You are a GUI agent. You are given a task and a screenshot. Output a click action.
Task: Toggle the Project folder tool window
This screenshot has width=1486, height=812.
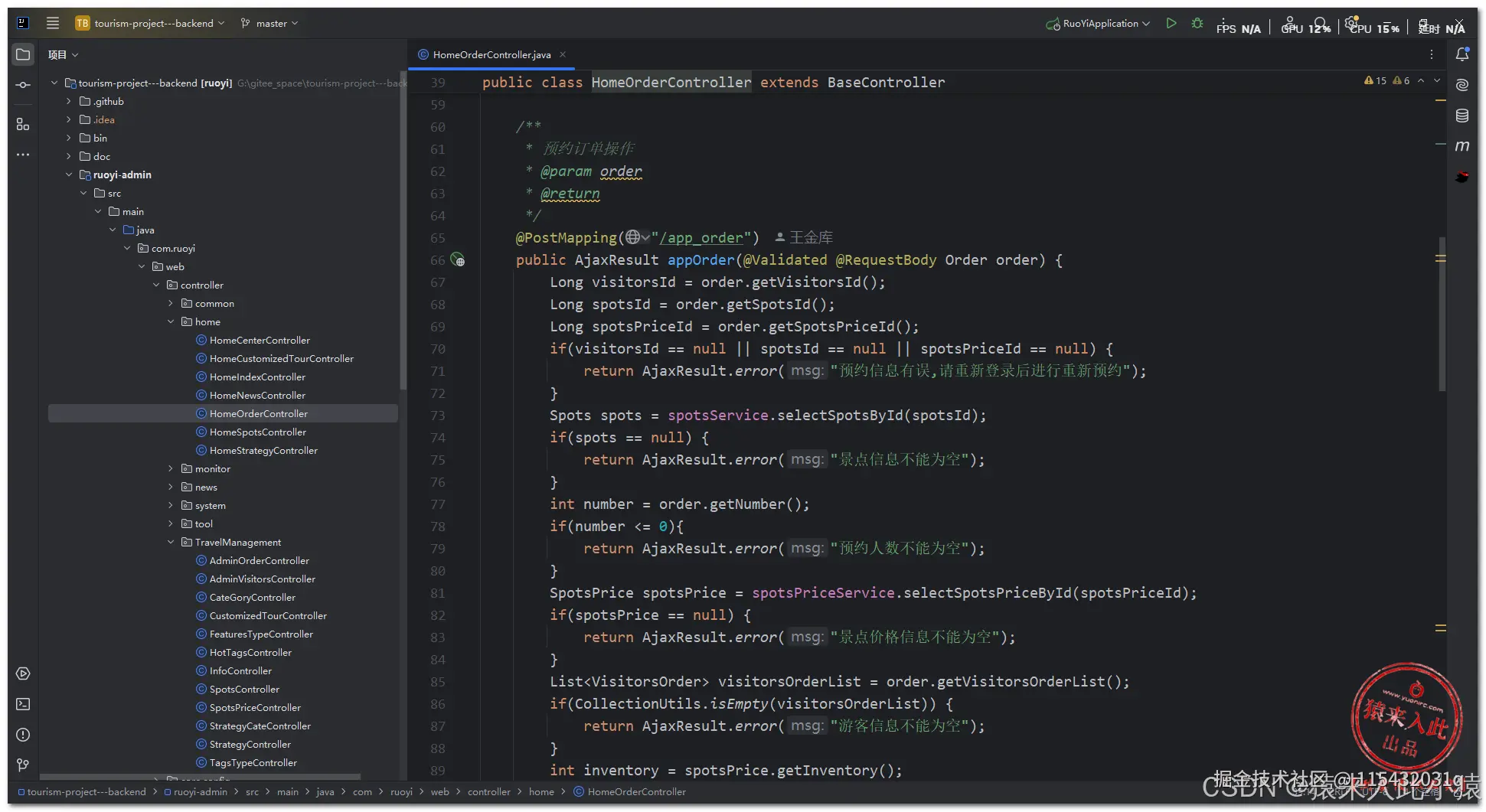click(23, 54)
